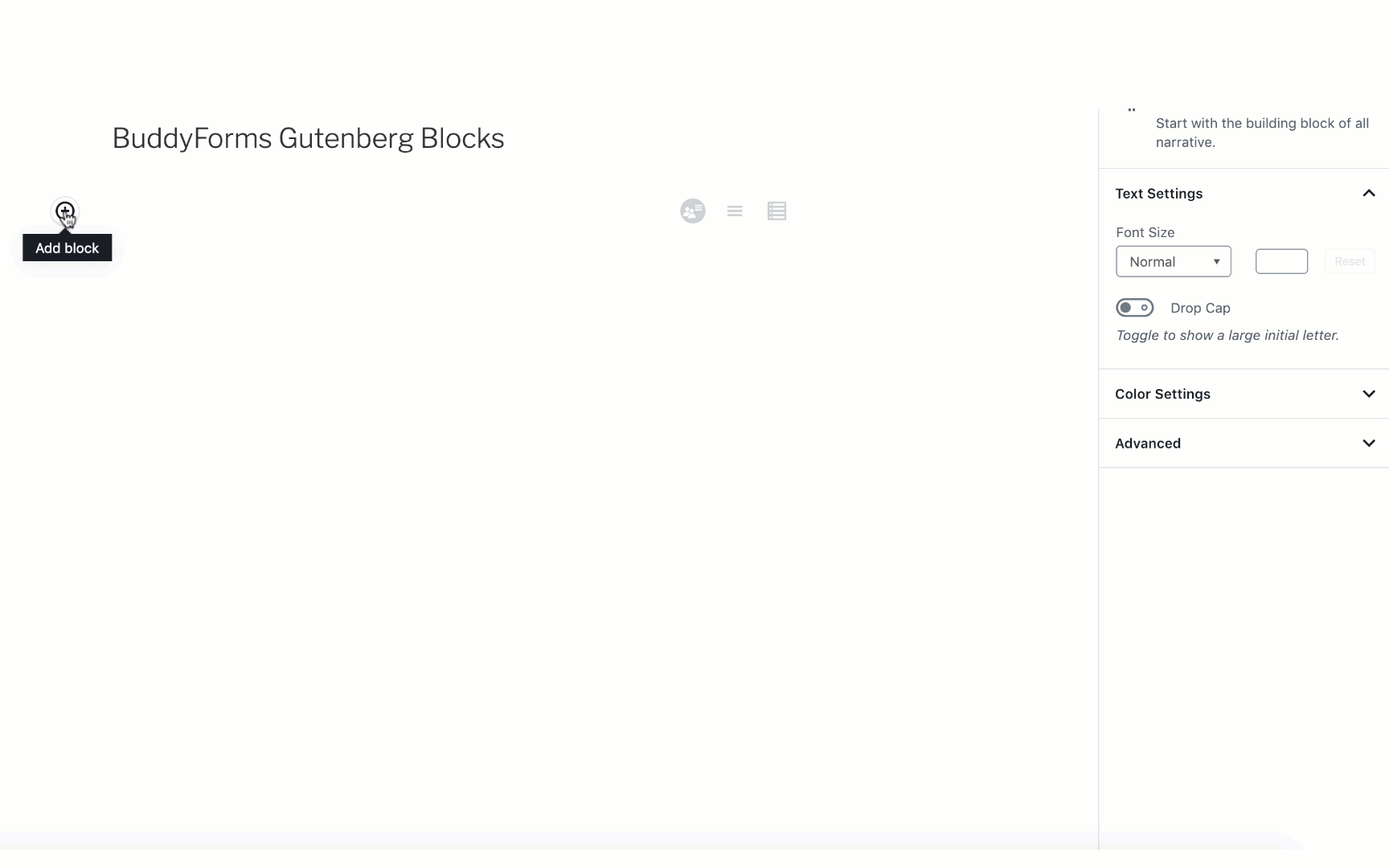Insert the BuddyForms members form block icon
1389x868 pixels.
(x=692, y=211)
